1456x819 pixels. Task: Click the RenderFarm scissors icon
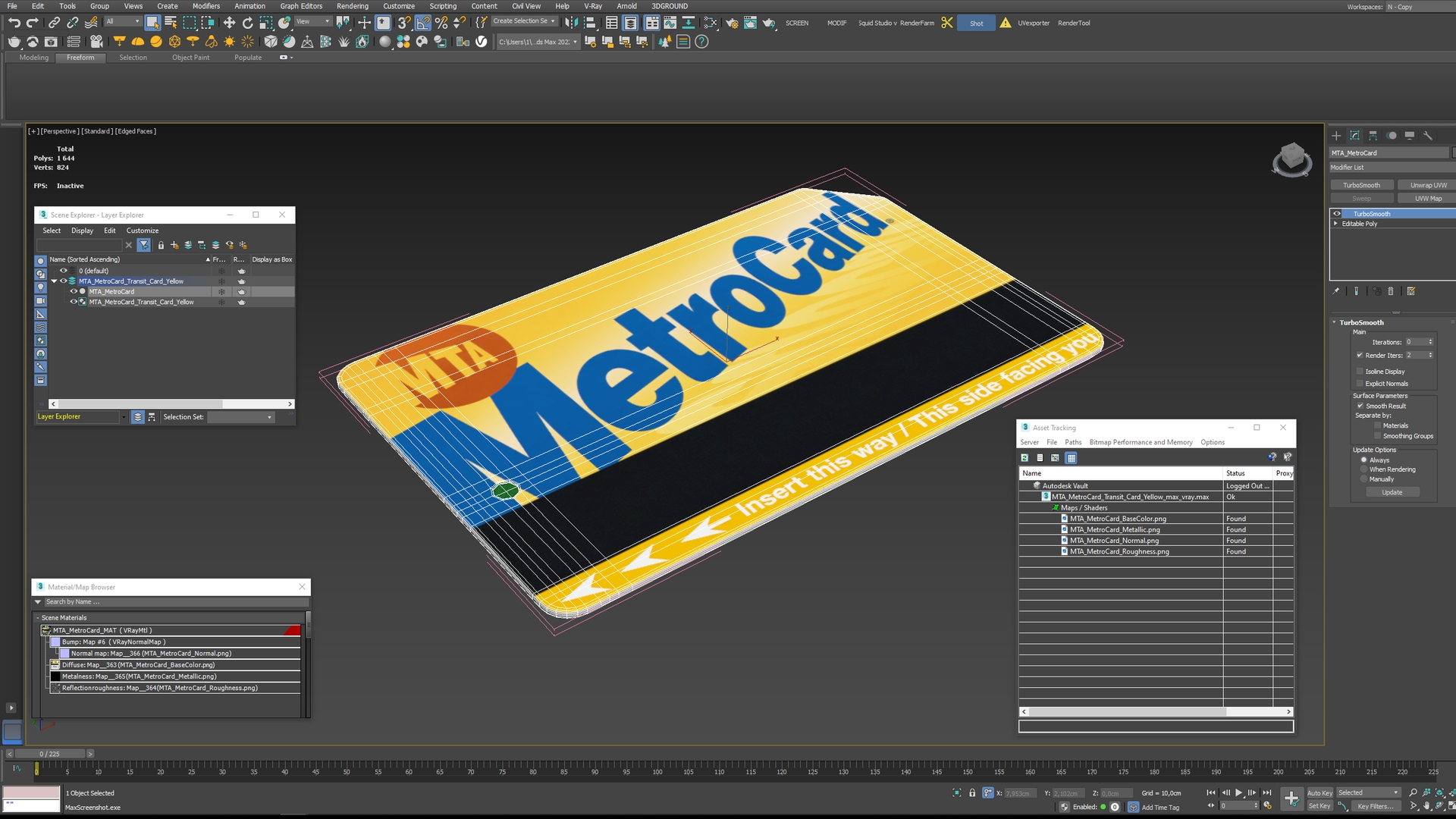[946, 23]
